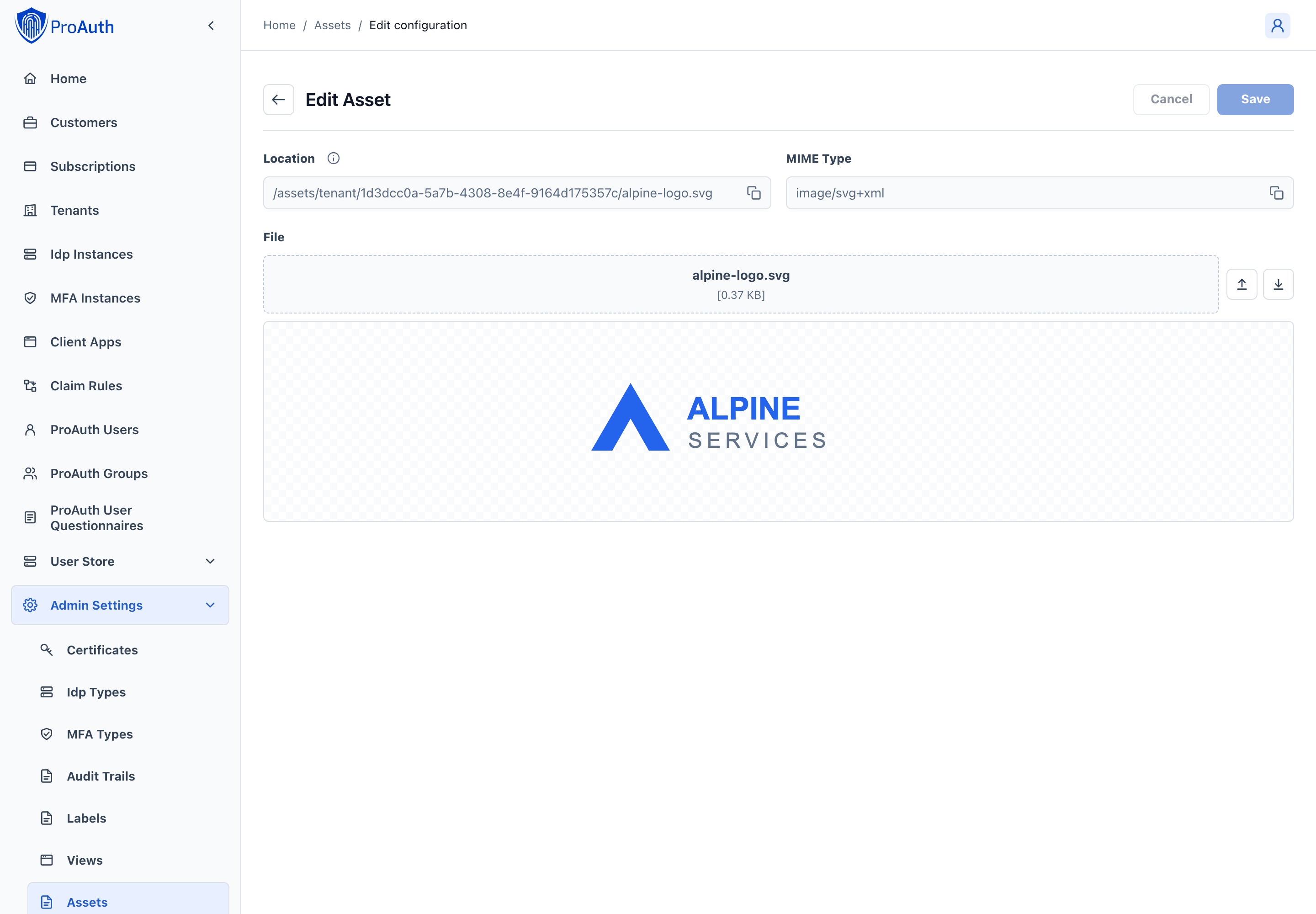Show the Location info tooltip icon

(333, 159)
